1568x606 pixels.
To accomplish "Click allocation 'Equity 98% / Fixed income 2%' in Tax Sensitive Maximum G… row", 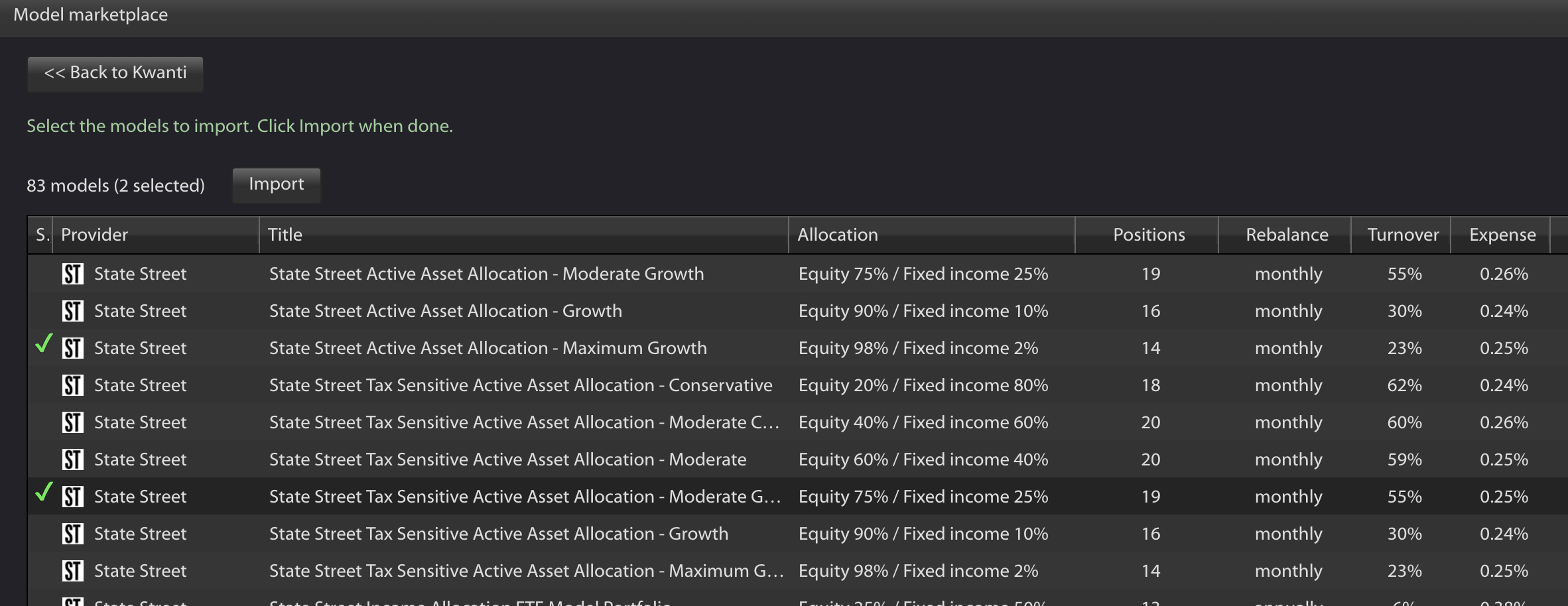I will click(919, 571).
